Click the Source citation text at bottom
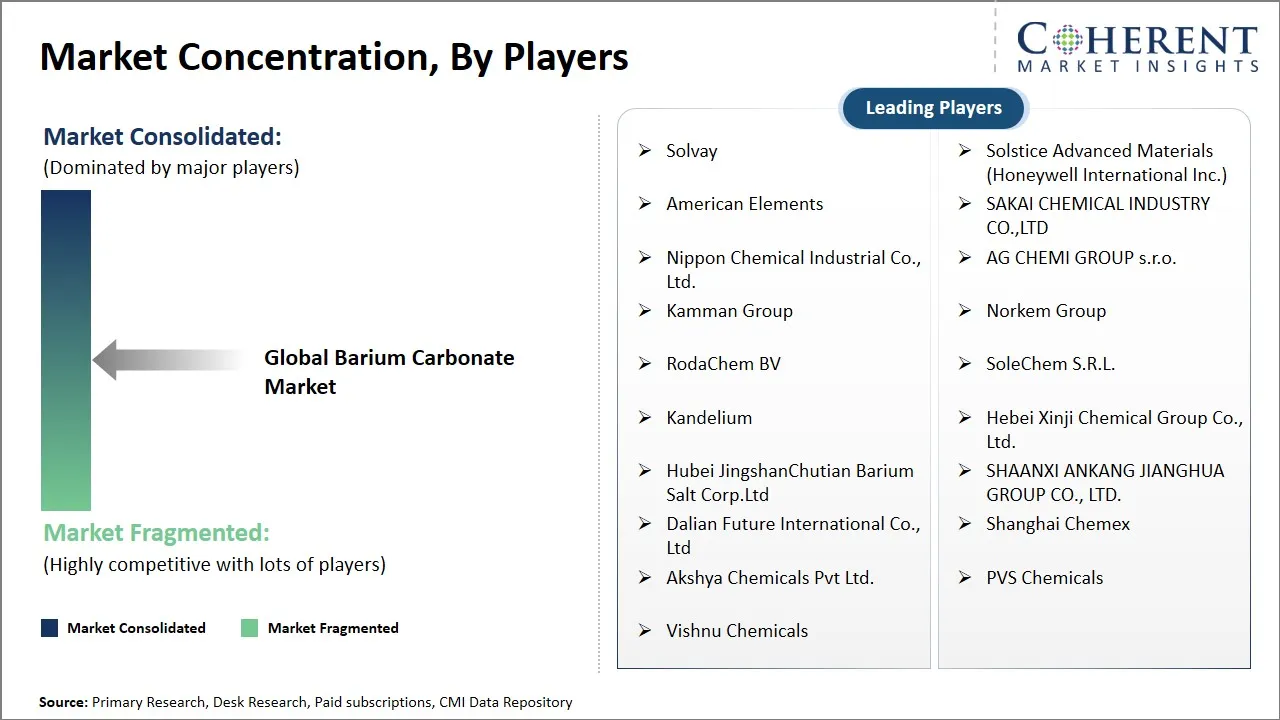The width and height of the screenshot is (1280, 720). [306, 702]
